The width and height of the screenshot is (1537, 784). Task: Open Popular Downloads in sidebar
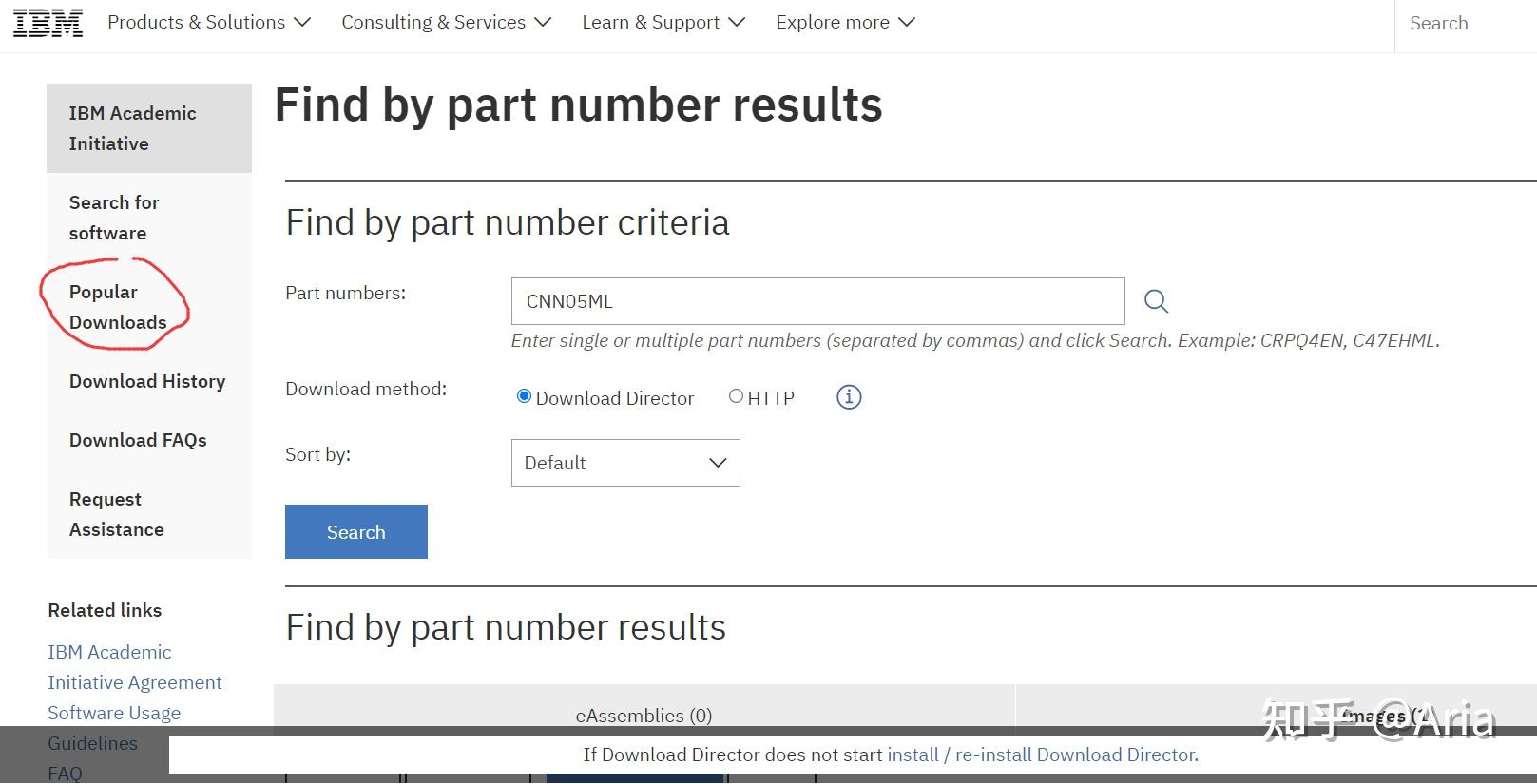click(x=117, y=307)
